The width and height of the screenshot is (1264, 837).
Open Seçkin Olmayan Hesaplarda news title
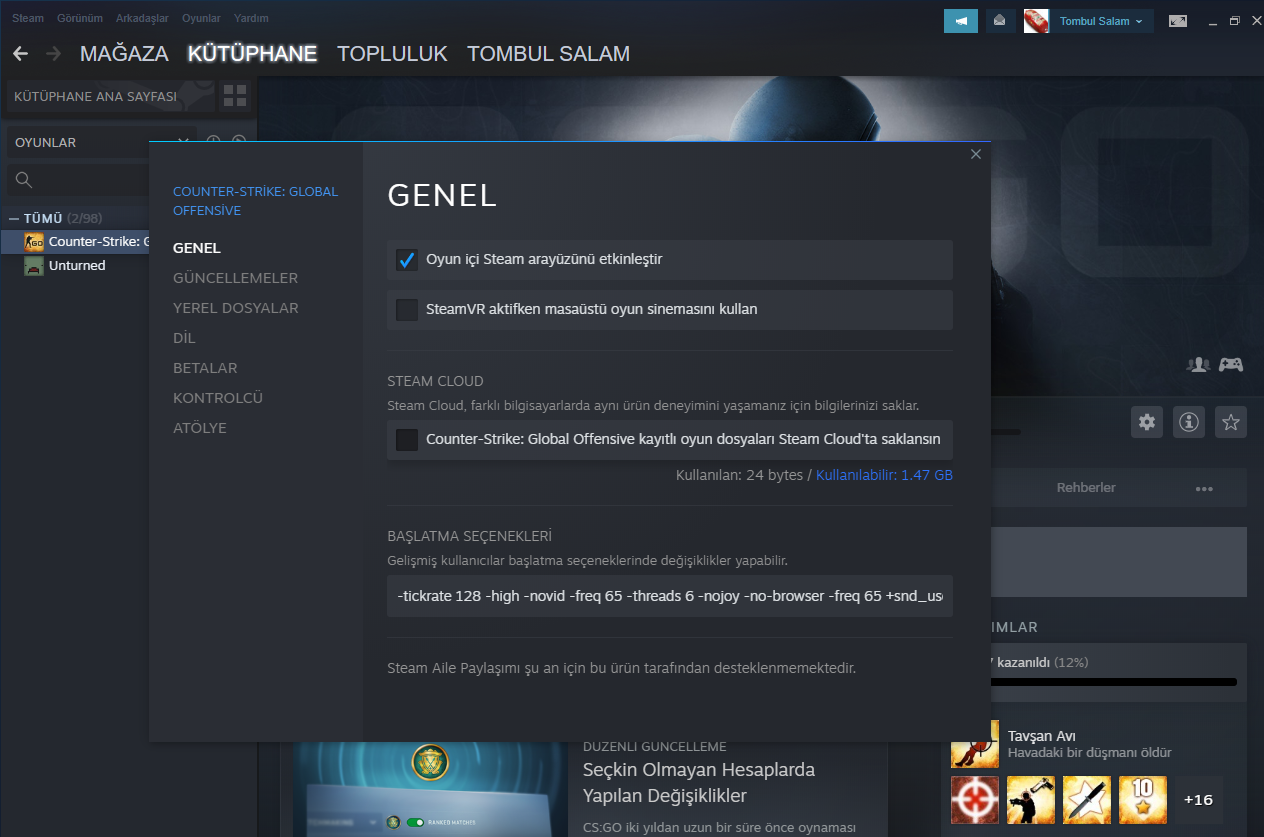[x=699, y=783]
